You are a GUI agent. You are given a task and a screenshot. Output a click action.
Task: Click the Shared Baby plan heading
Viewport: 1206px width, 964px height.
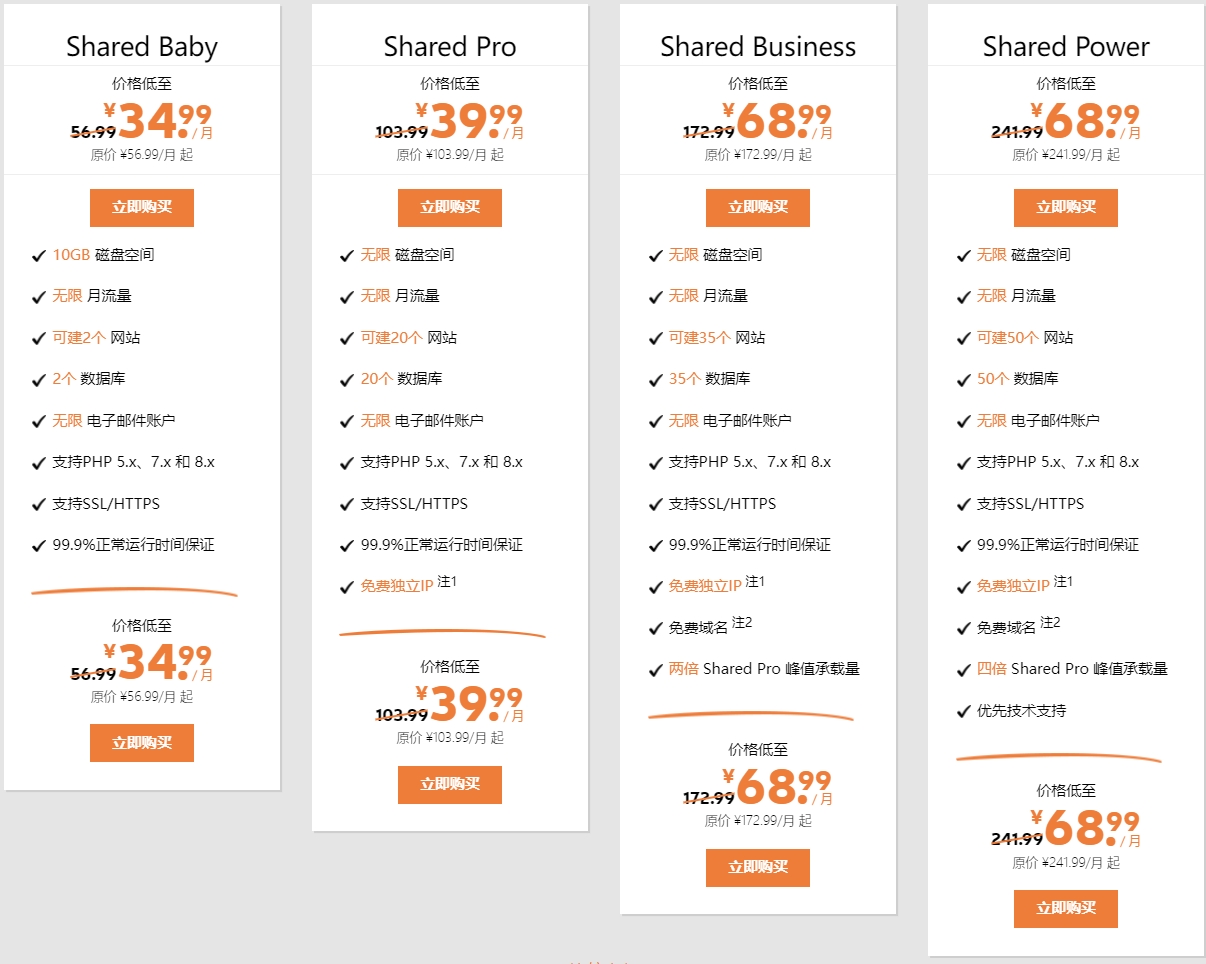click(x=141, y=47)
